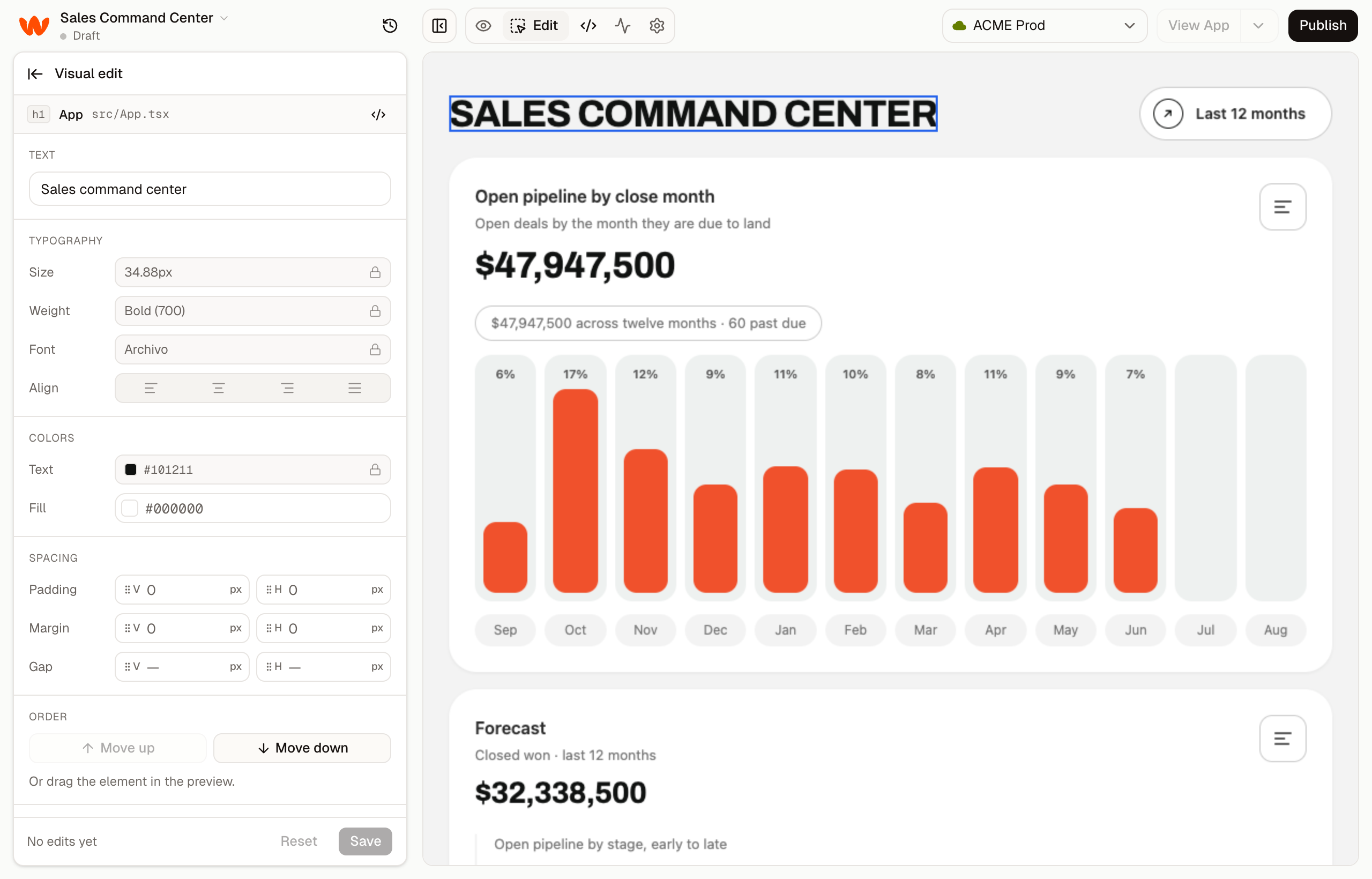This screenshot has width=1372, height=879.
Task: Justify the text alignment
Action: coord(355,388)
